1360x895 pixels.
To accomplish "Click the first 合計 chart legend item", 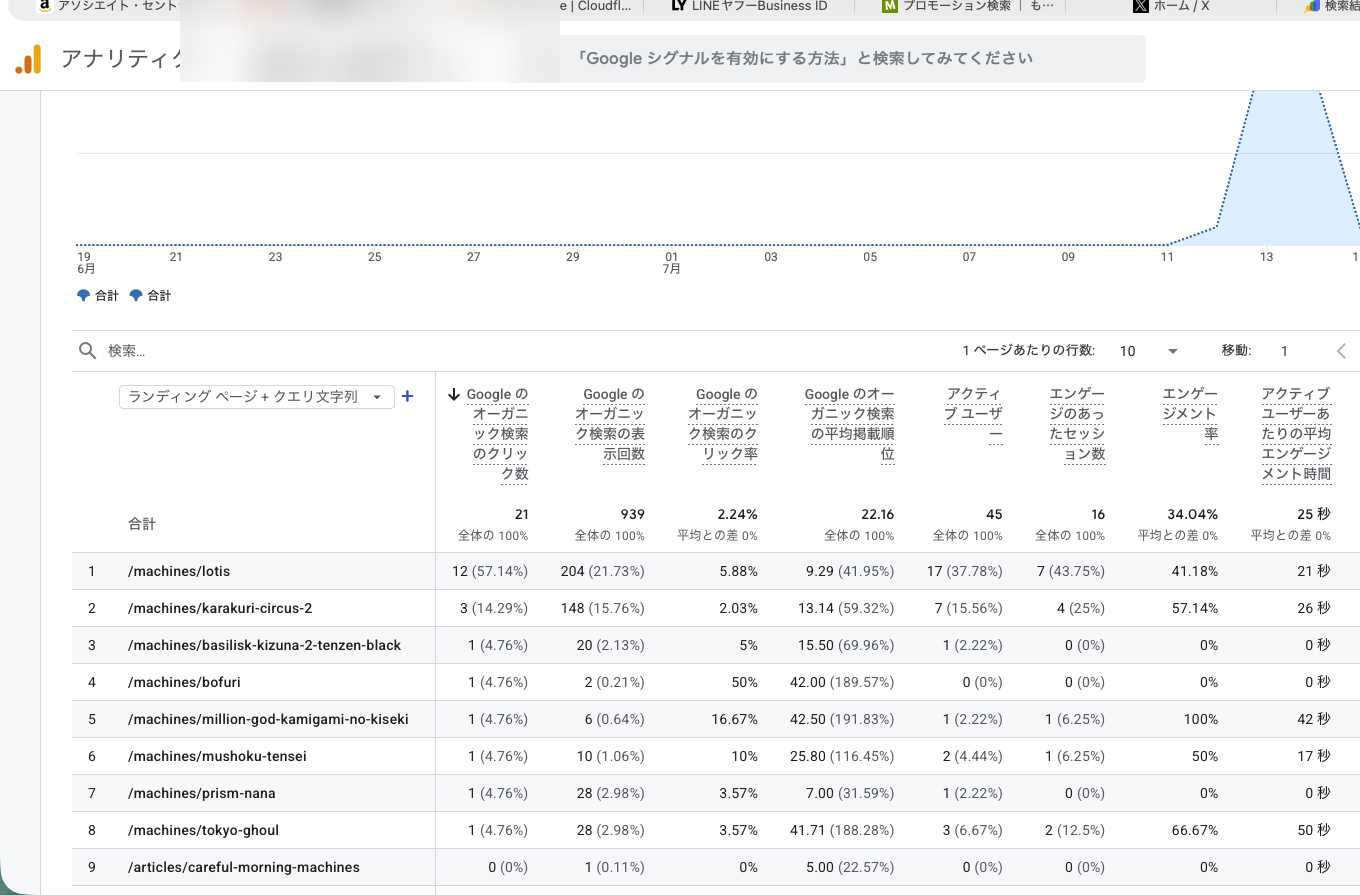I will pyautogui.click(x=97, y=296).
